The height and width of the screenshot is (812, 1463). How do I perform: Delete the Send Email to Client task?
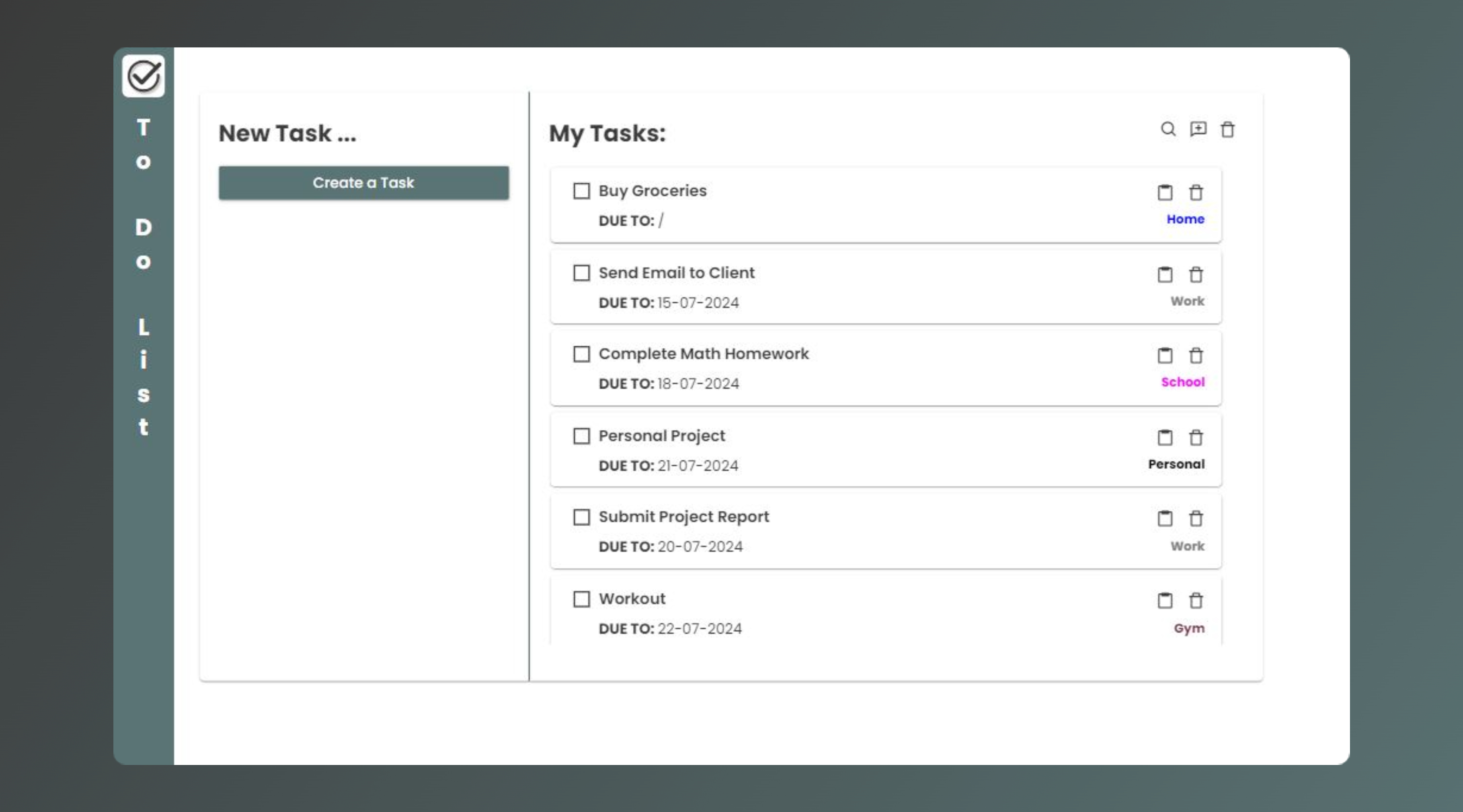1195,275
